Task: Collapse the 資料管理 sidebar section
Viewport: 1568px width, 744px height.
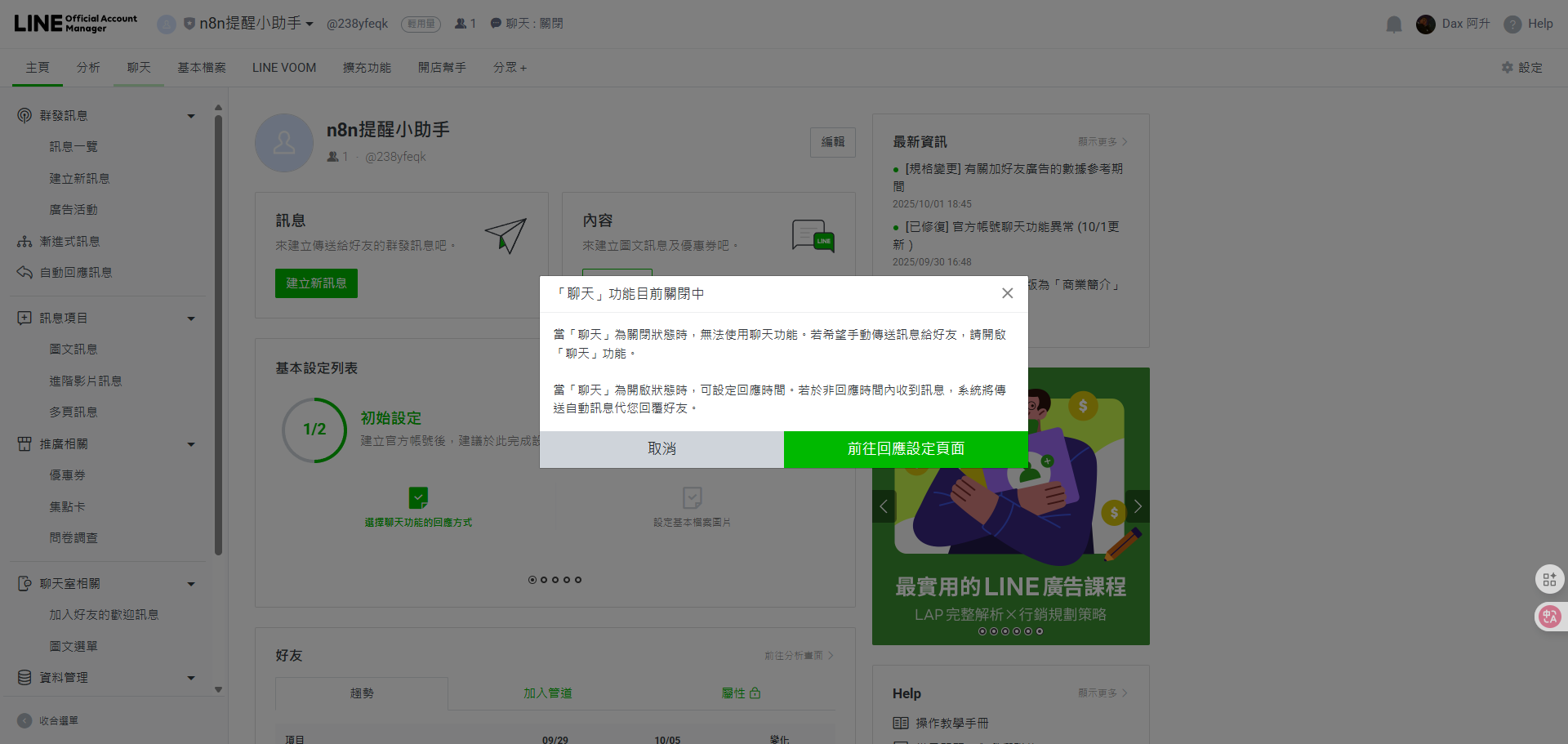Action: point(190,677)
